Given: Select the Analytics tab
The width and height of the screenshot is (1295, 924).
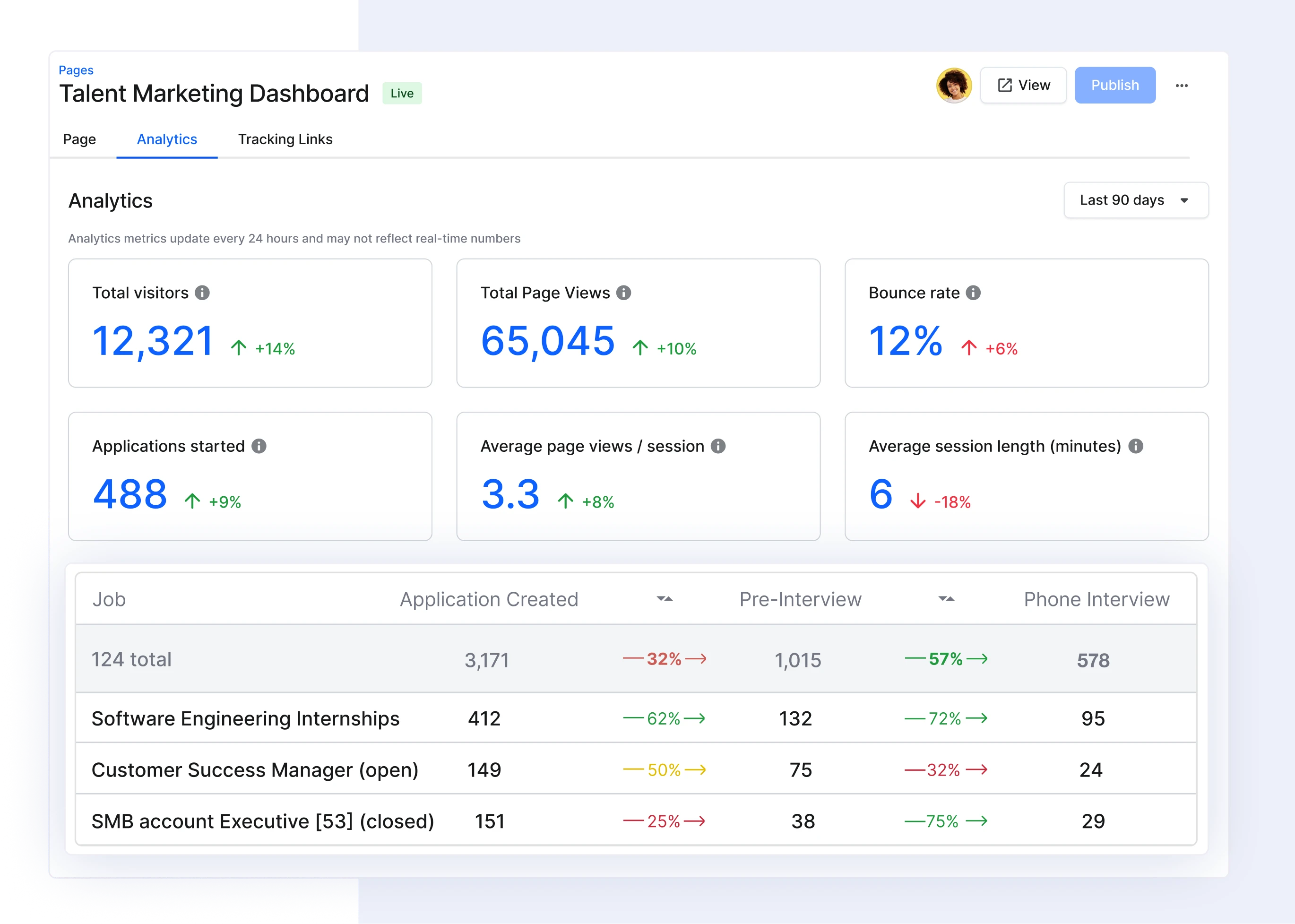Looking at the screenshot, I should click(x=166, y=139).
